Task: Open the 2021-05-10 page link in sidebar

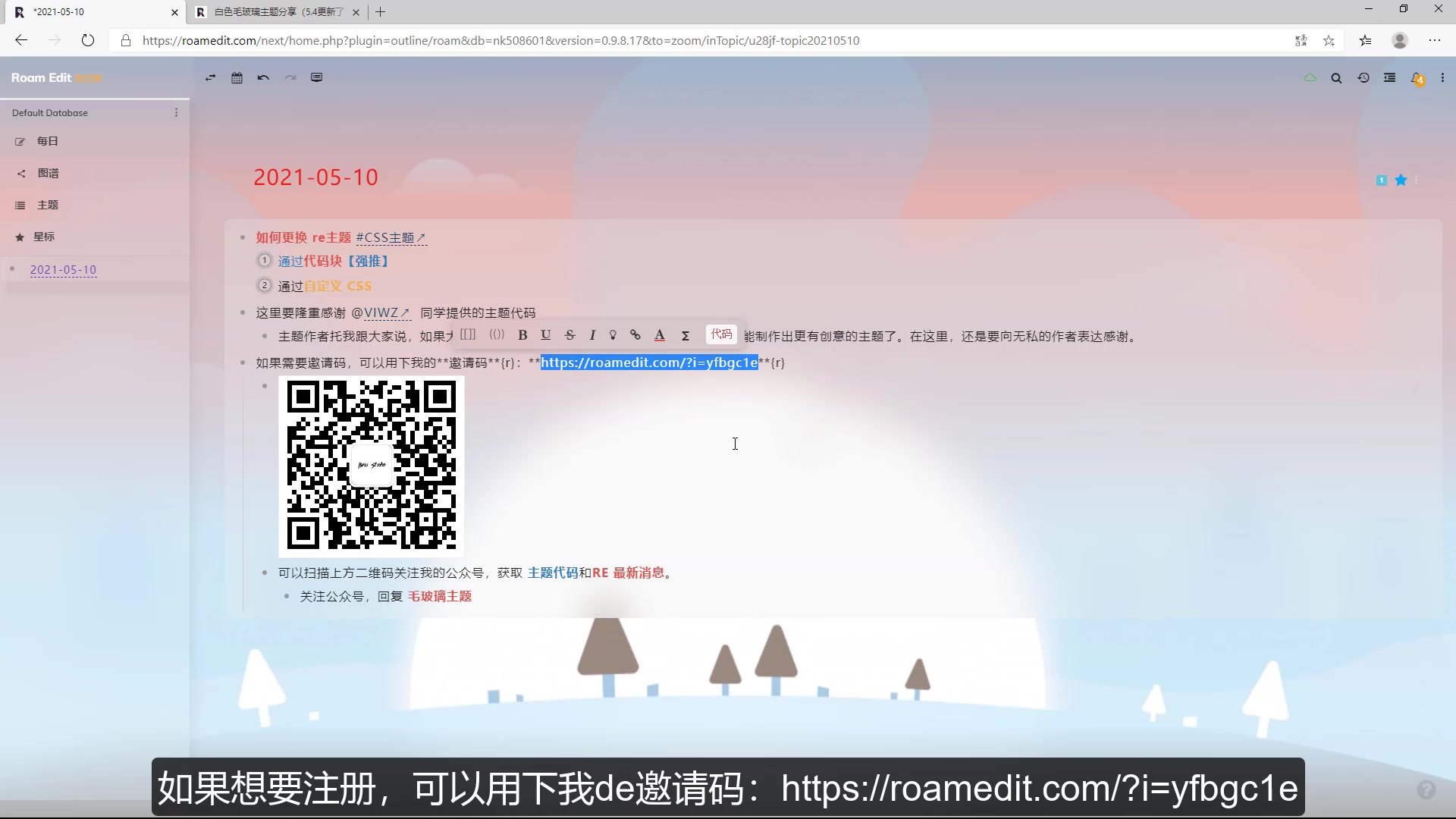Action: (63, 269)
